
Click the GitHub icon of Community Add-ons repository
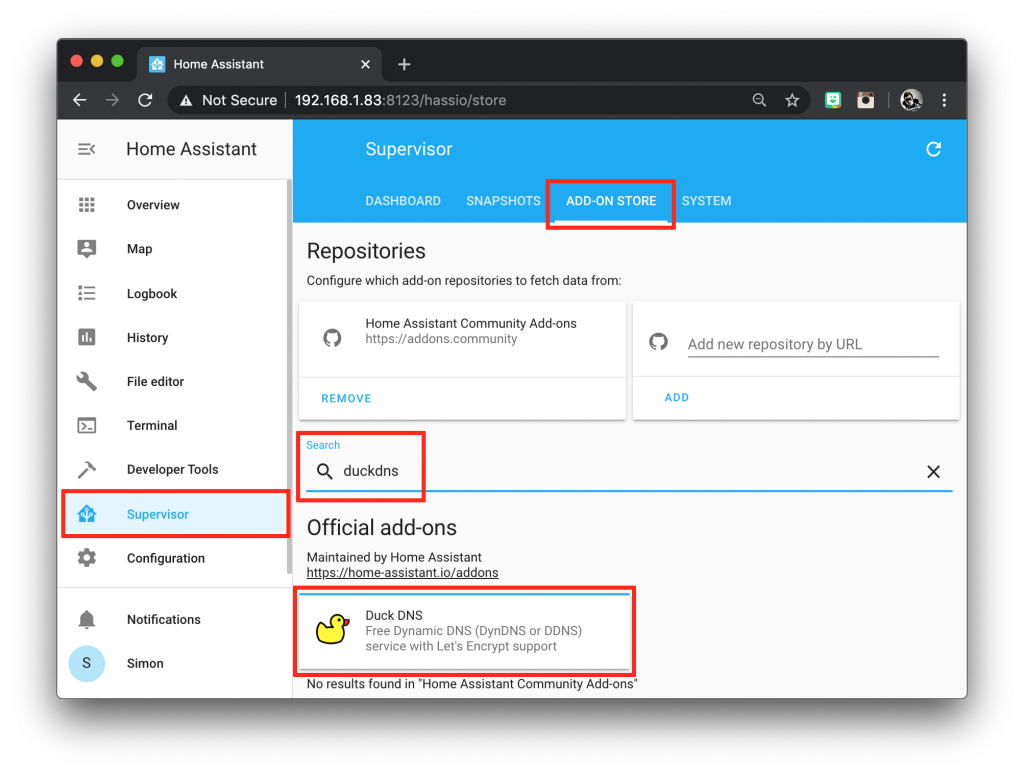tap(332, 338)
